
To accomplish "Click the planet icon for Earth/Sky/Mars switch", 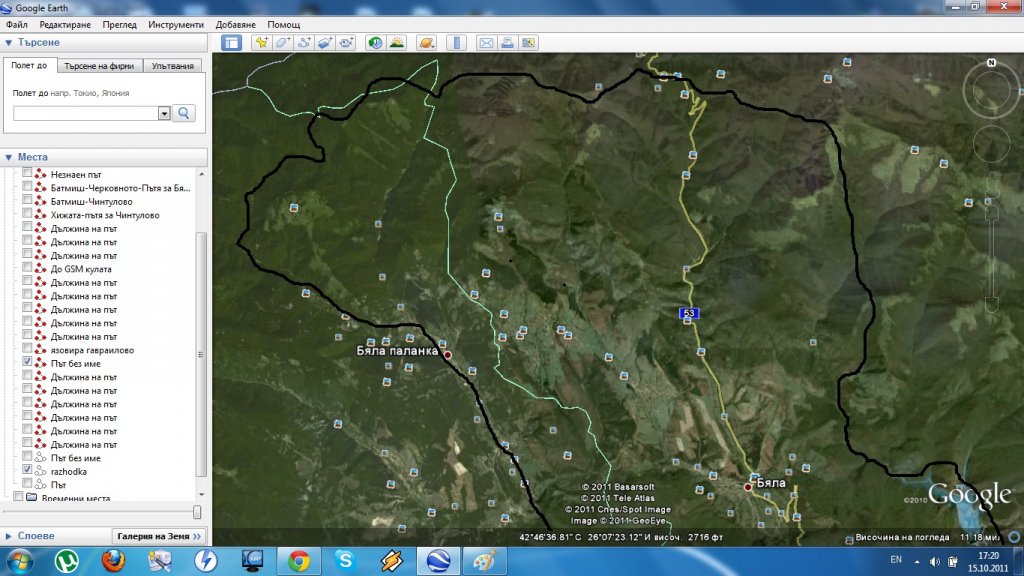I will click(x=426, y=43).
